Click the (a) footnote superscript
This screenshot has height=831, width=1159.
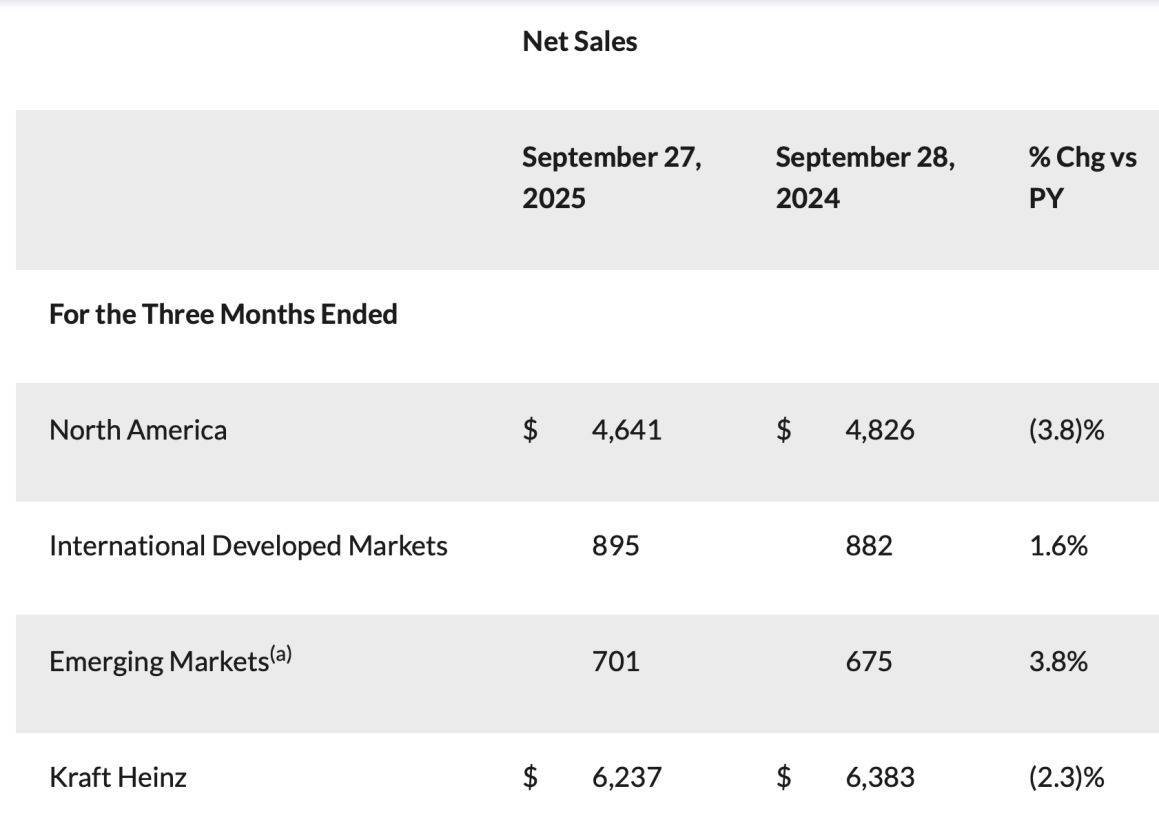[281, 655]
